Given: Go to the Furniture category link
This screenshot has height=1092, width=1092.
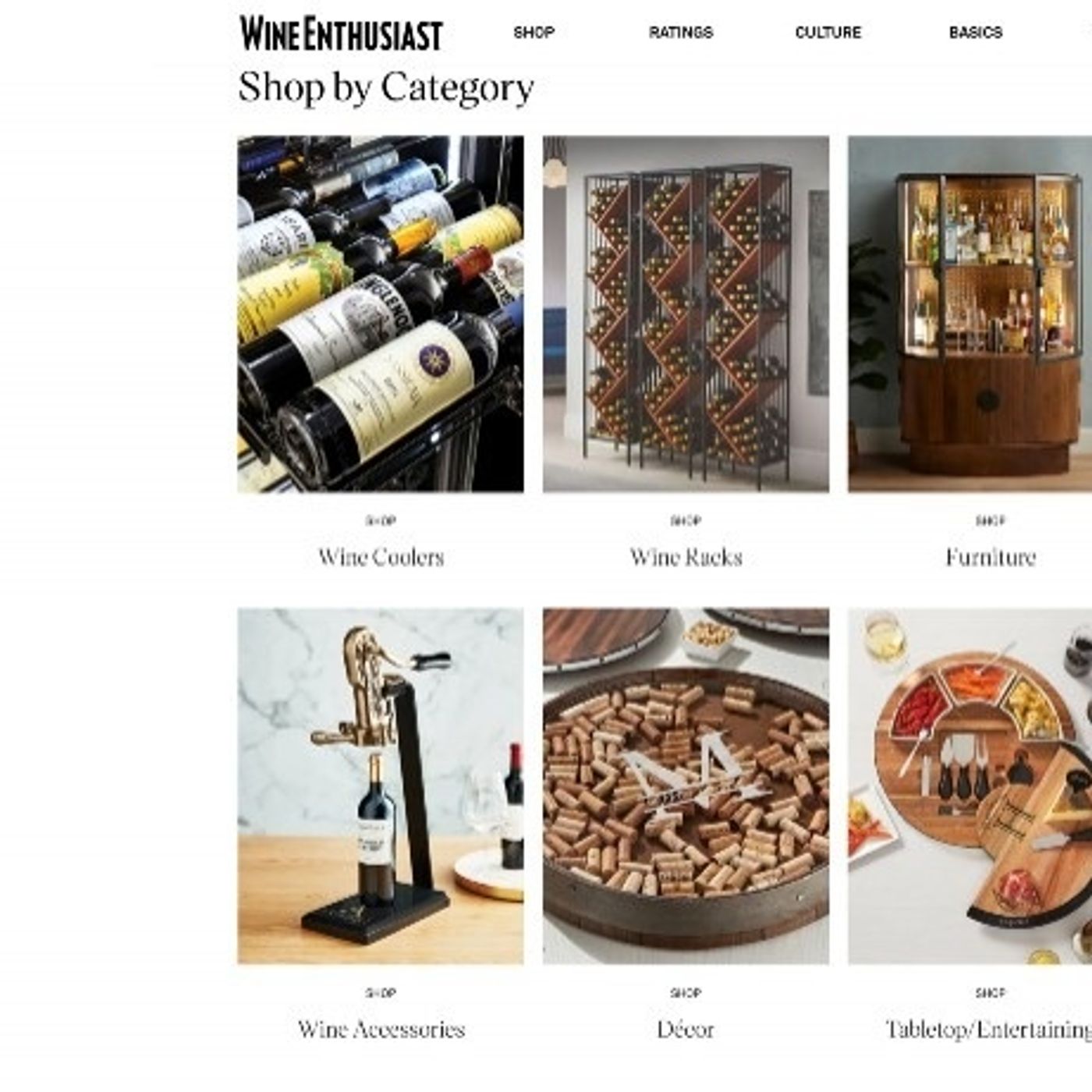Looking at the screenshot, I should [x=991, y=557].
